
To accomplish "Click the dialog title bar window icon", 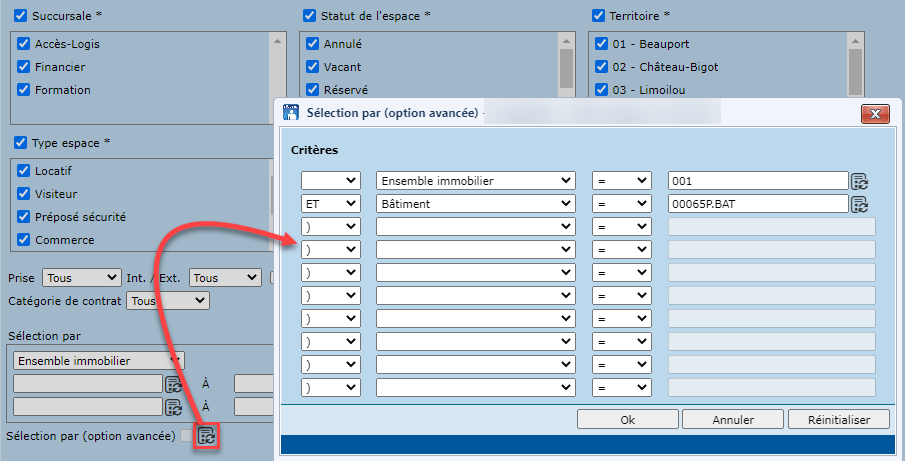I will pos(292,112).
